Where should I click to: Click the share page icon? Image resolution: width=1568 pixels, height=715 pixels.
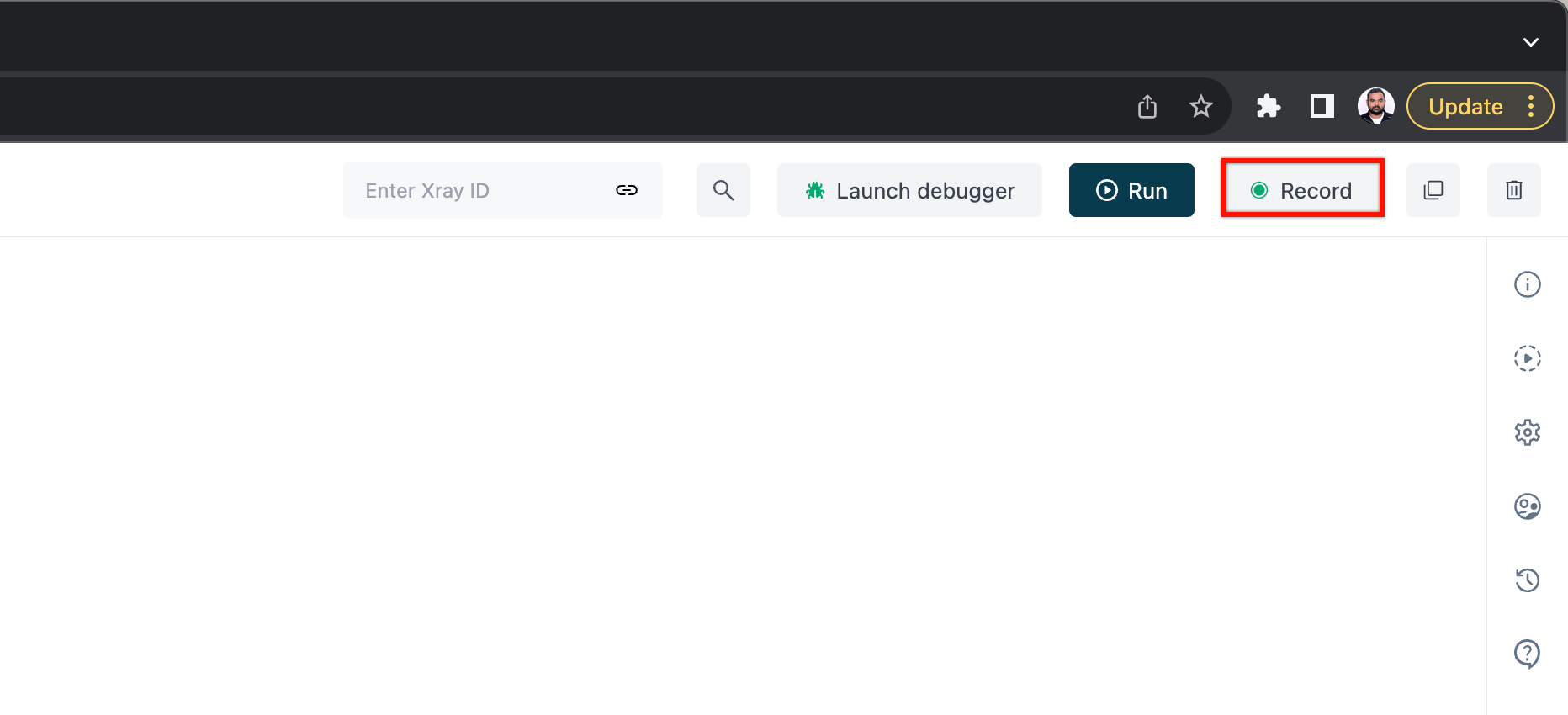tap(1147, 106)
